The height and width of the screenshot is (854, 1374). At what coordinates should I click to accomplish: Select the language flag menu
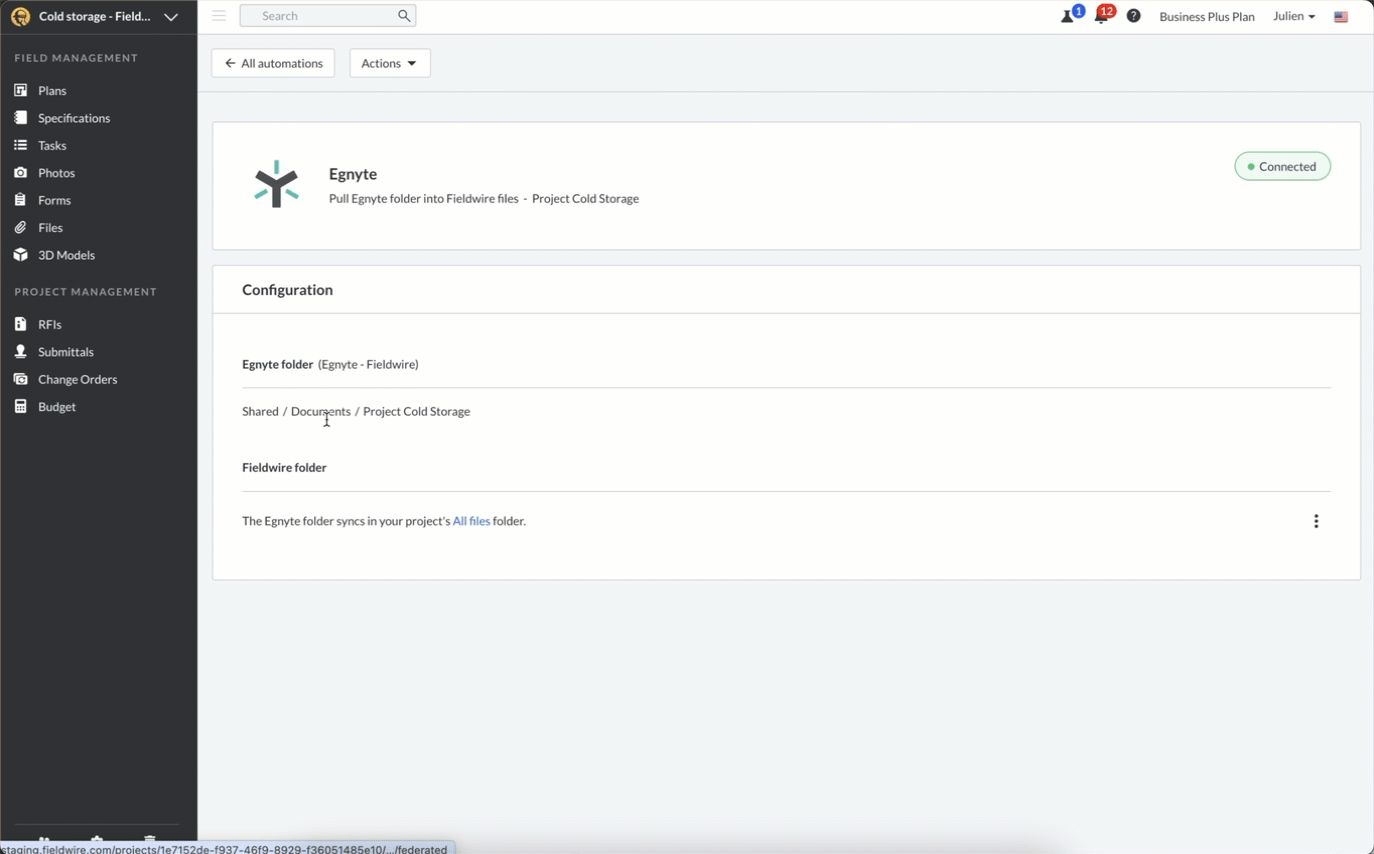pyautogui.click(x=1341, y=17)
